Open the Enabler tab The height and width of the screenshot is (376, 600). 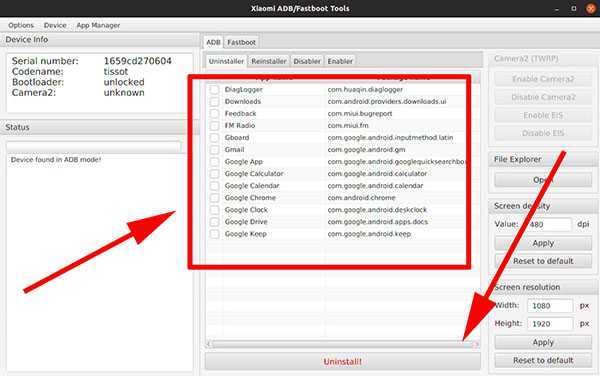340,61
